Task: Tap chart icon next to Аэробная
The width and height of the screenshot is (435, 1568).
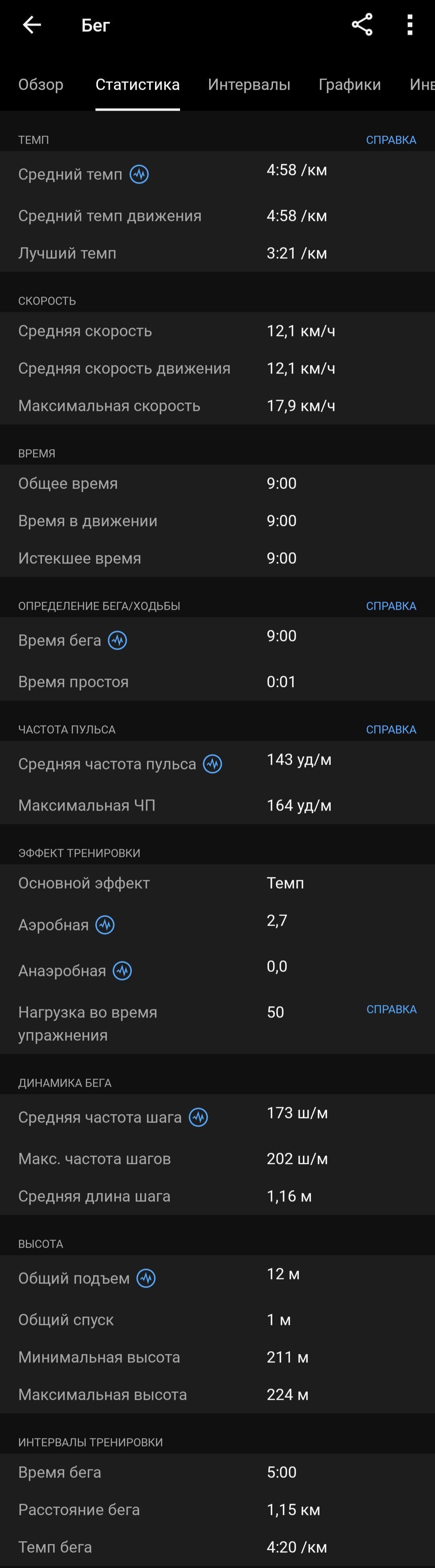Action: pyautogui.click(x=106, y=924)
